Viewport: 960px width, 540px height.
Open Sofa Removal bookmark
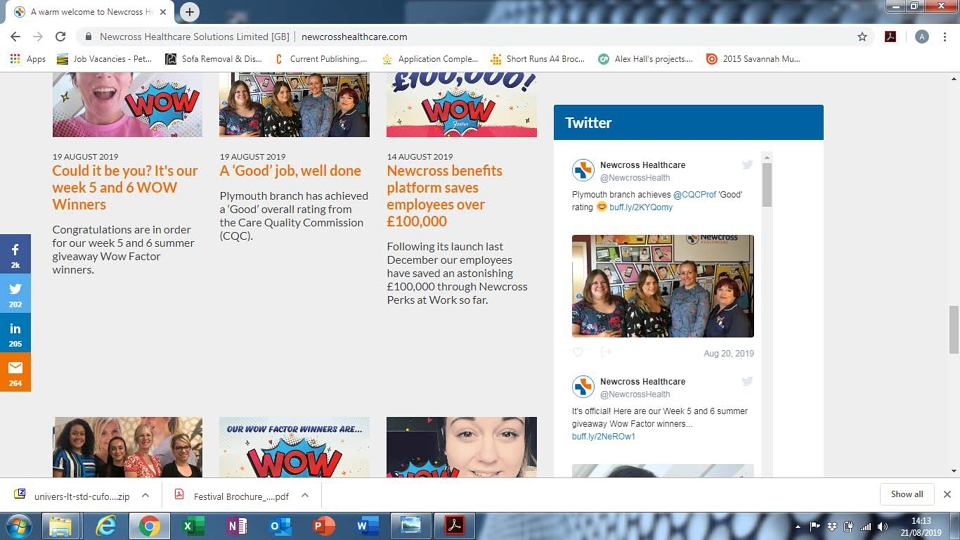214,59
